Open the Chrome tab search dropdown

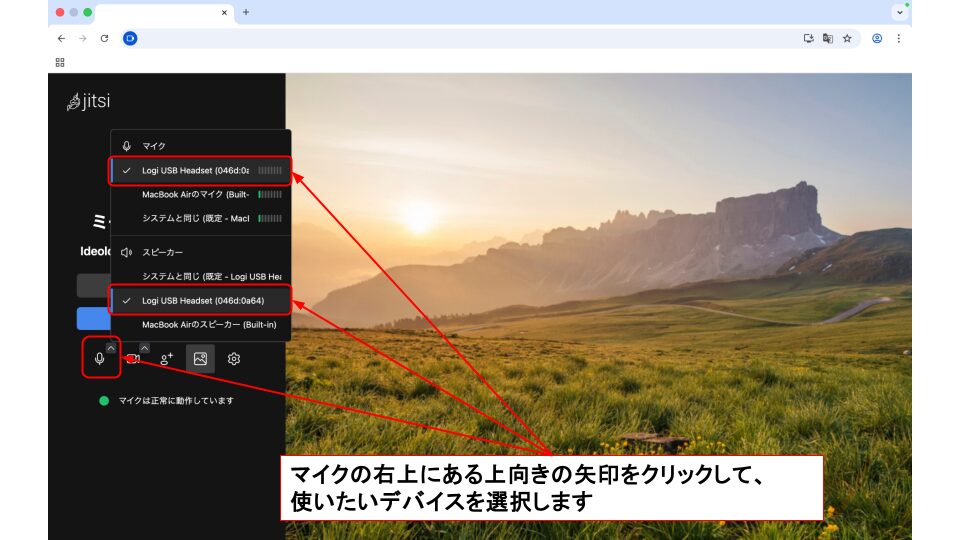tap(898, 13)
